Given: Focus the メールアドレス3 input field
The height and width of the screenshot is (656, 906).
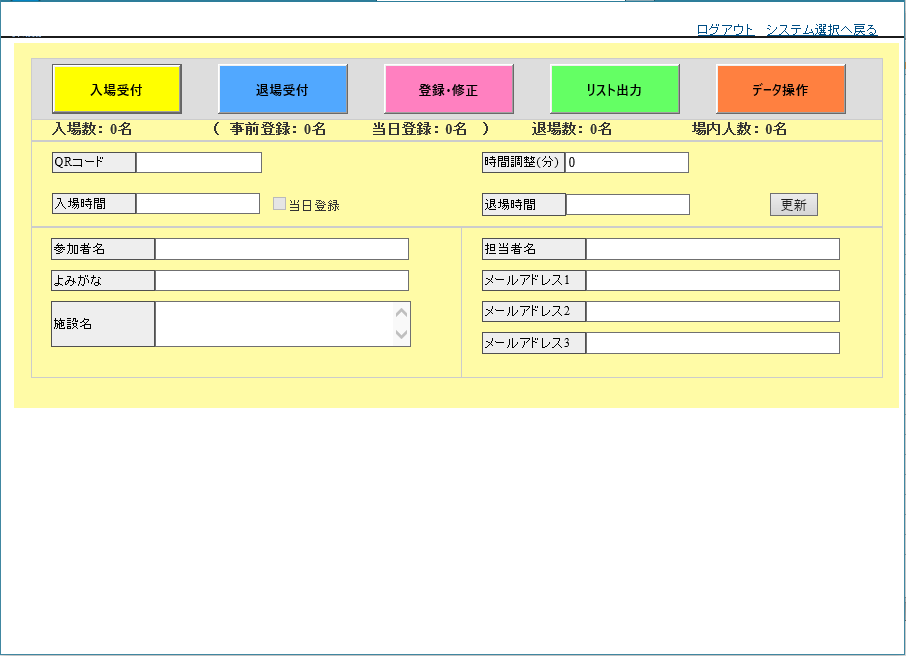Looking at the screenshot, I should (712, 343).
